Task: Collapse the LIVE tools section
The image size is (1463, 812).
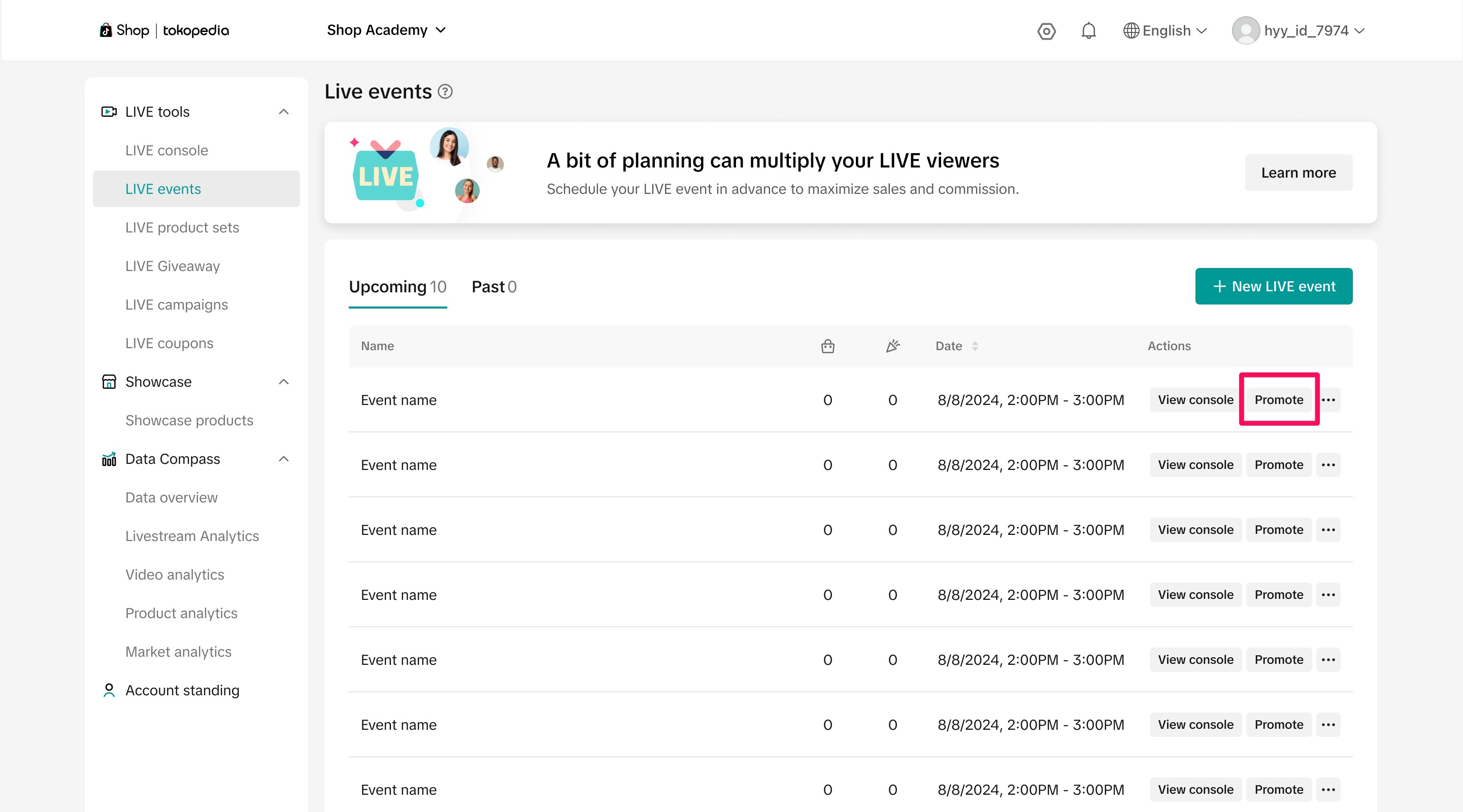Action: click(x=283, y=112)
